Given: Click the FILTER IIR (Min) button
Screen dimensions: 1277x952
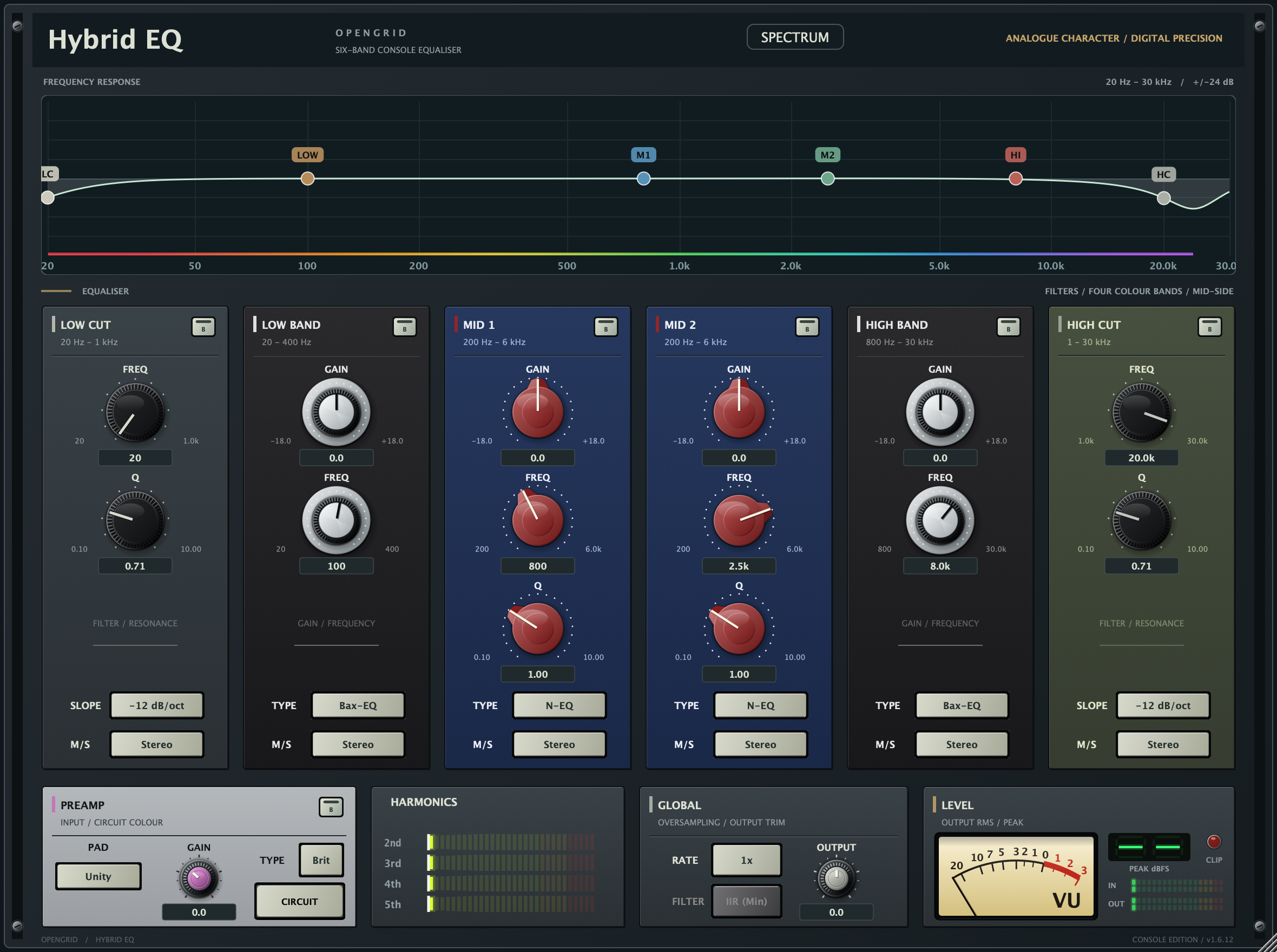Looking at the screenshot, I should [x=746, y=901].
